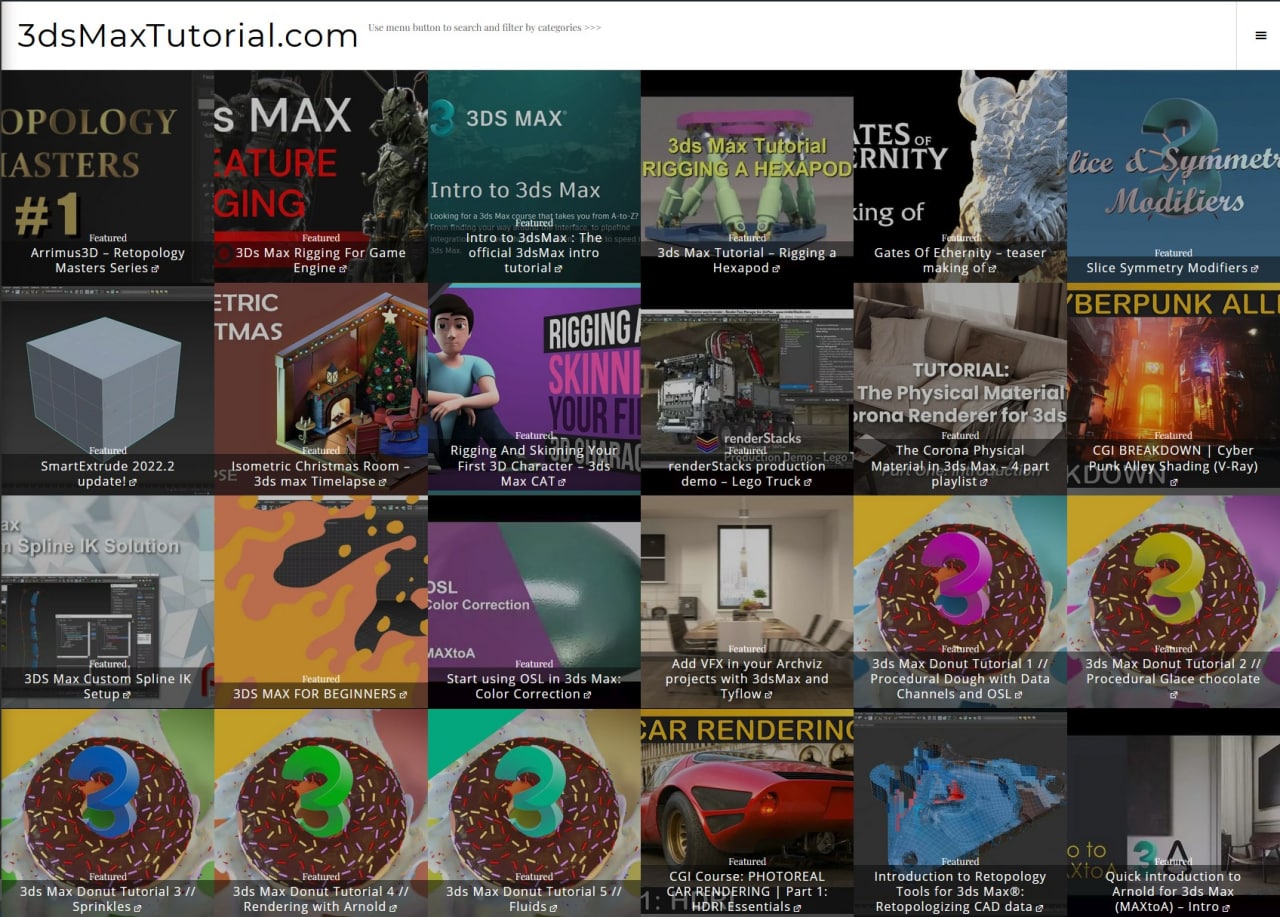
Task: Open renderStacks production demo Lego Truck
Action: [x=747, y=473]
